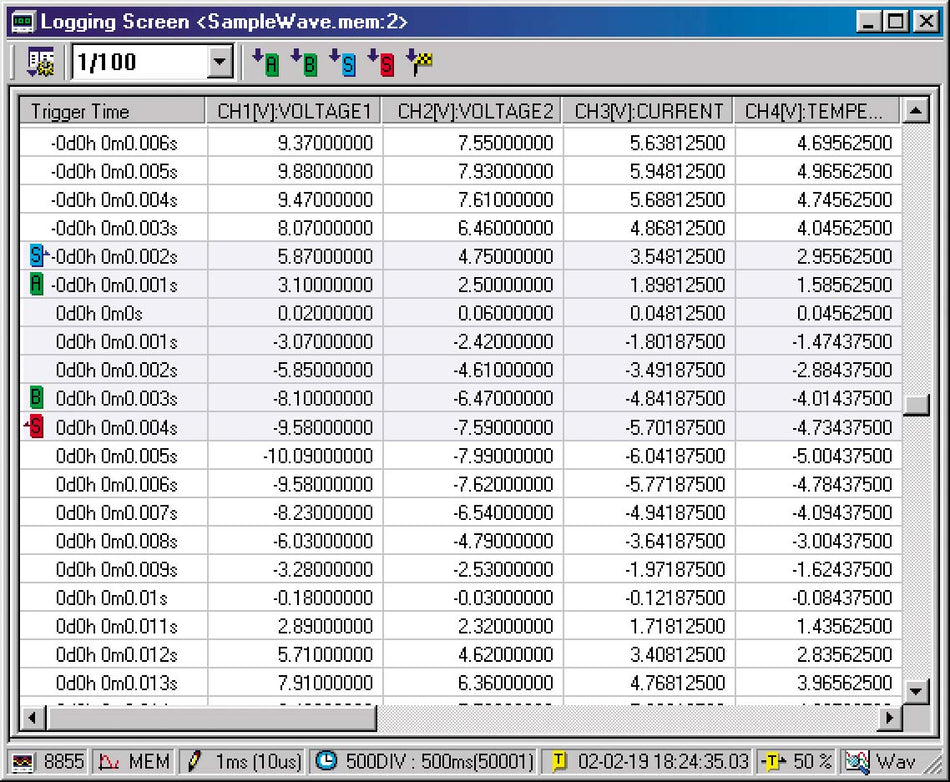Click the horizontal scrollbar right arrow

point(889,718)
